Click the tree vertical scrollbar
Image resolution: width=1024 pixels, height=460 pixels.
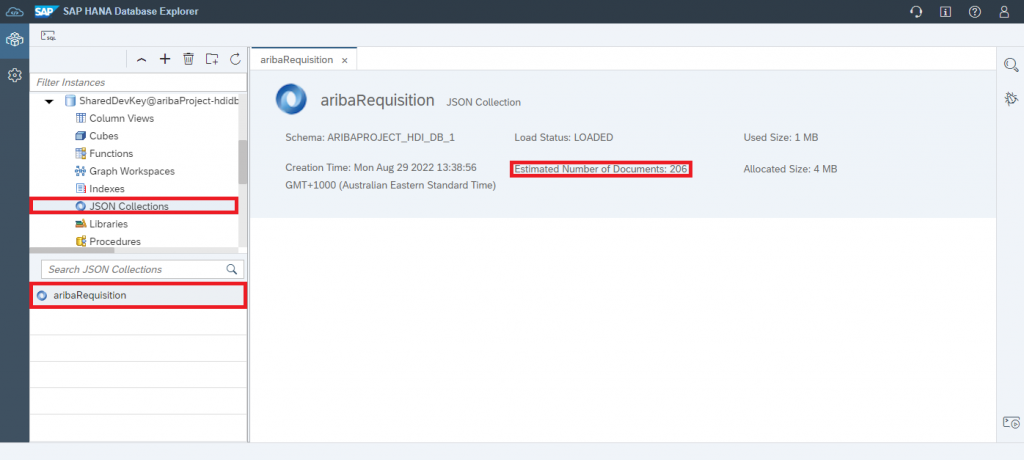tap(242, 161)
